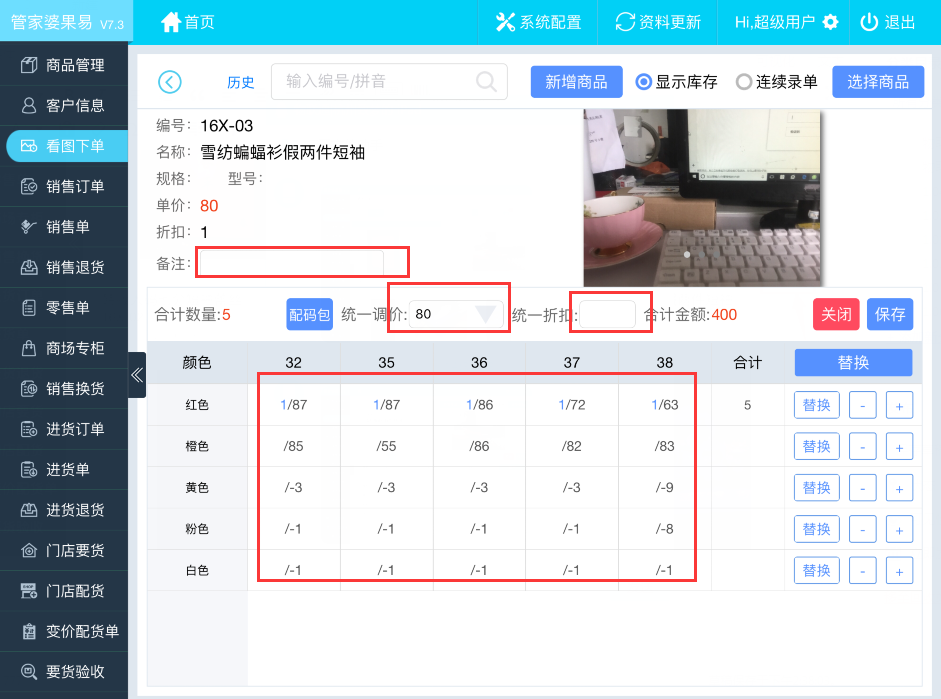Click 替换 in the 红色 row
The image size is (941, 699).
(817, 405)
